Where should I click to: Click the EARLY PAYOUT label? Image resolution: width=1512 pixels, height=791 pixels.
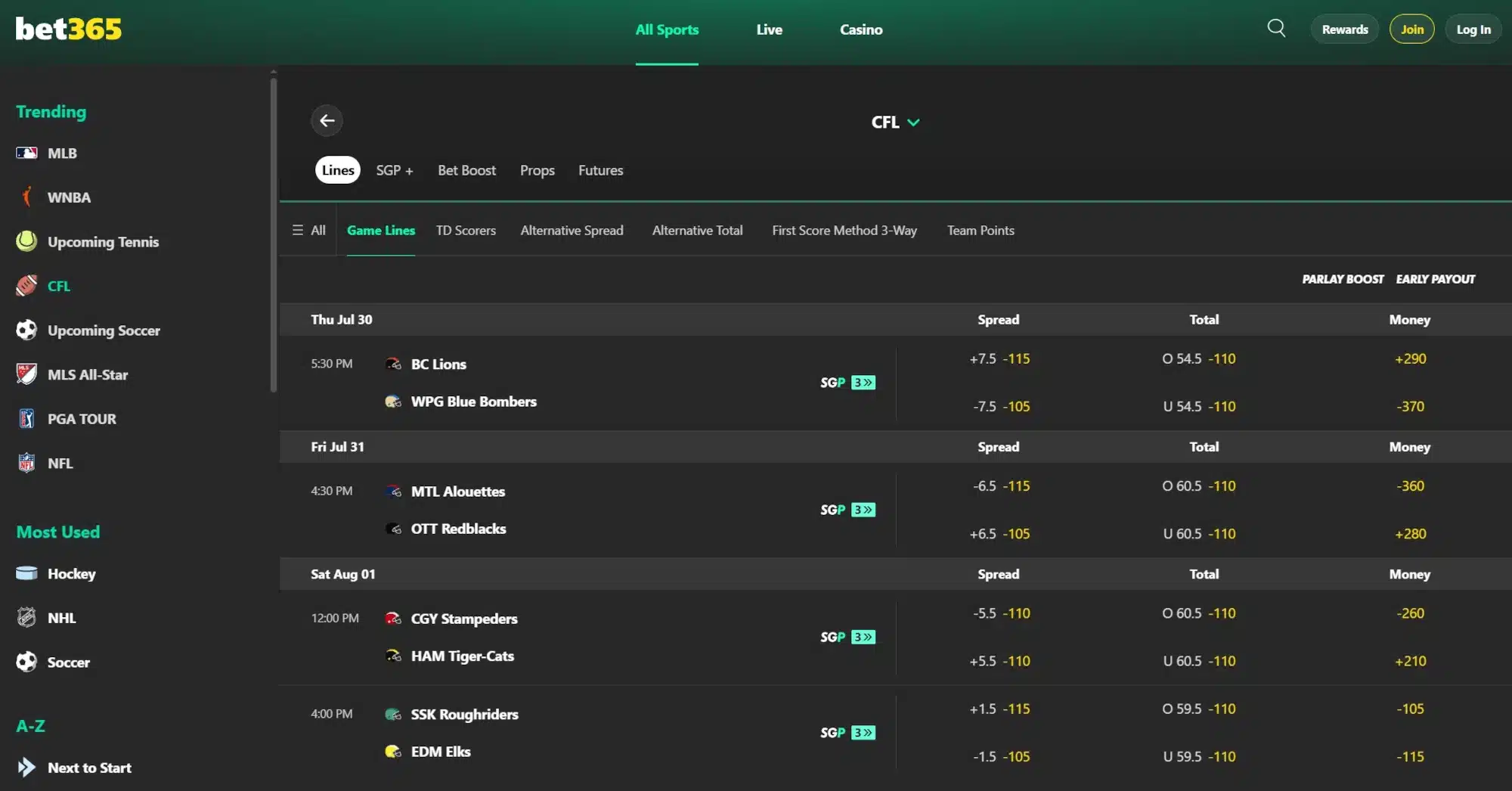click(1435, 279)
